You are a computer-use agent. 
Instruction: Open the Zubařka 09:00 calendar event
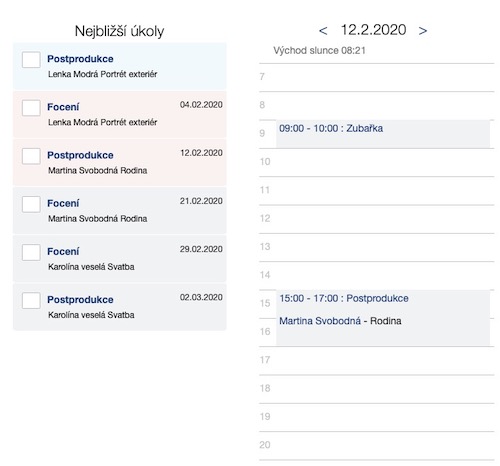383,134
